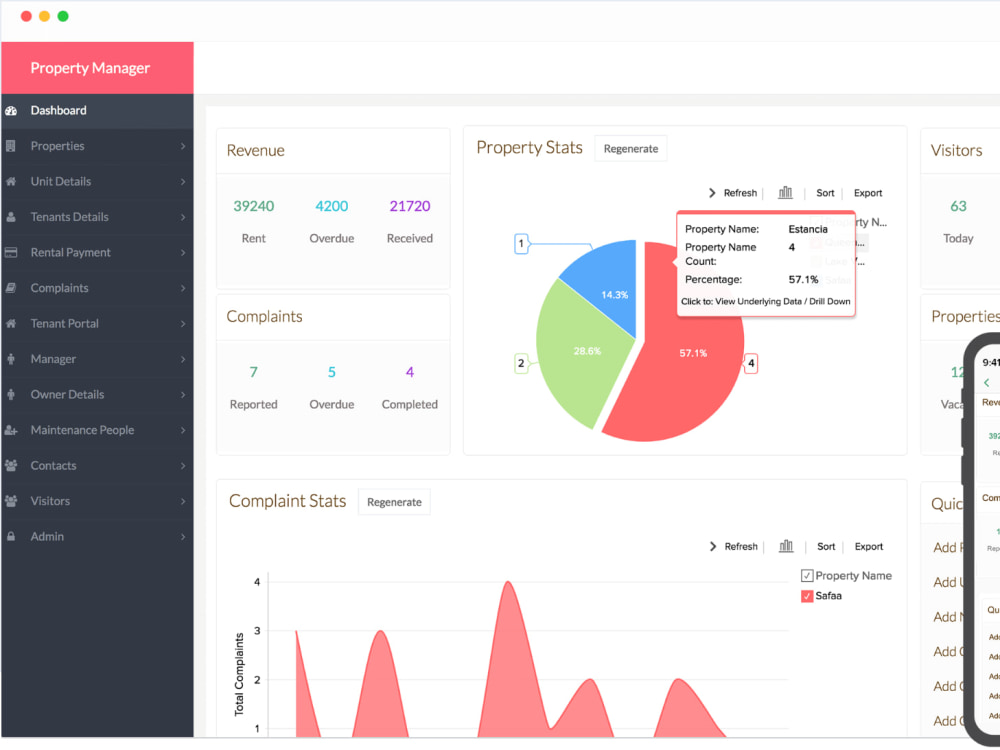The image size is (1000, 750).
Task: Open the Properties menu item
Action: coord(97,146)
